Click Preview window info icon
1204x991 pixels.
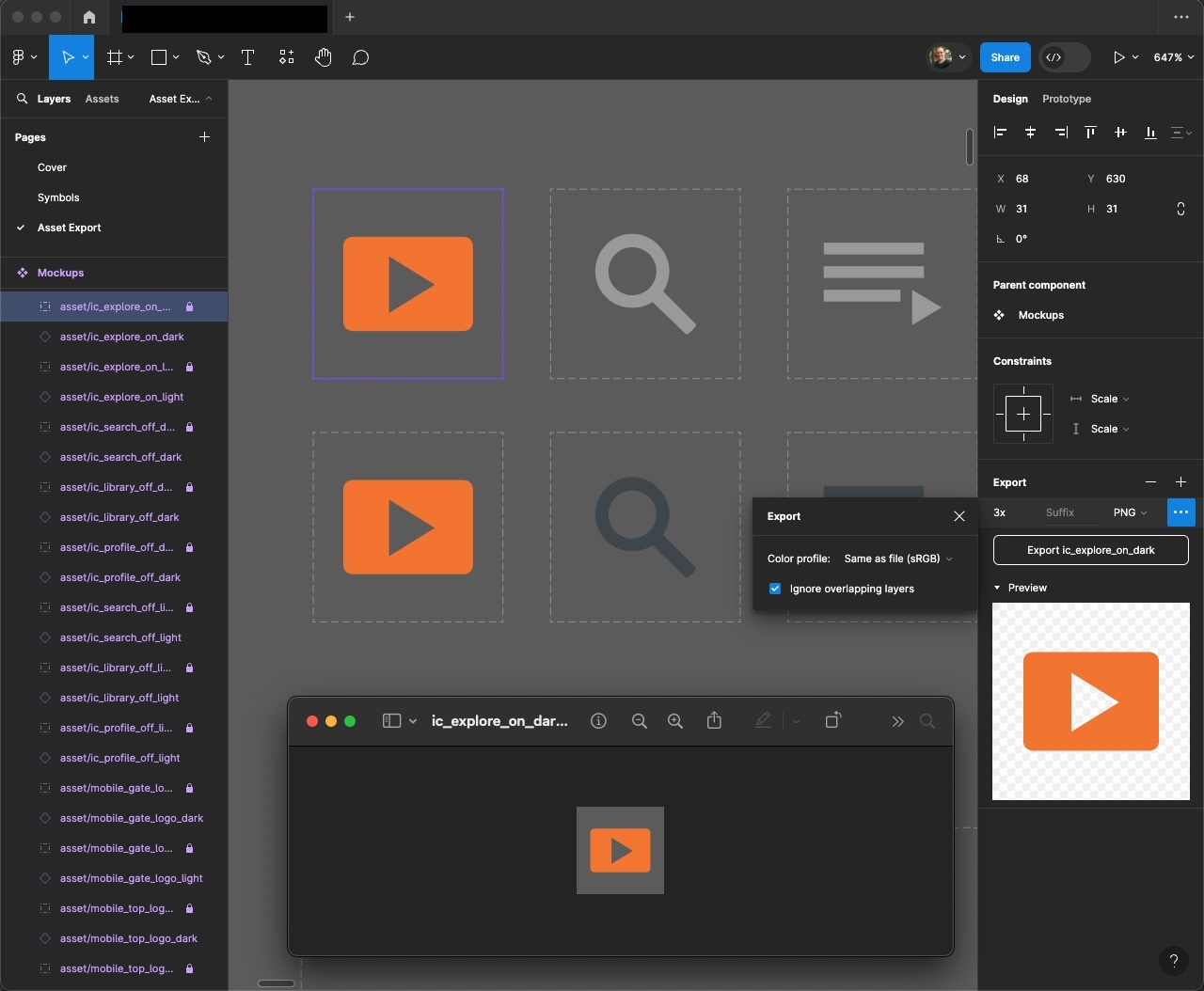(598, 721)
